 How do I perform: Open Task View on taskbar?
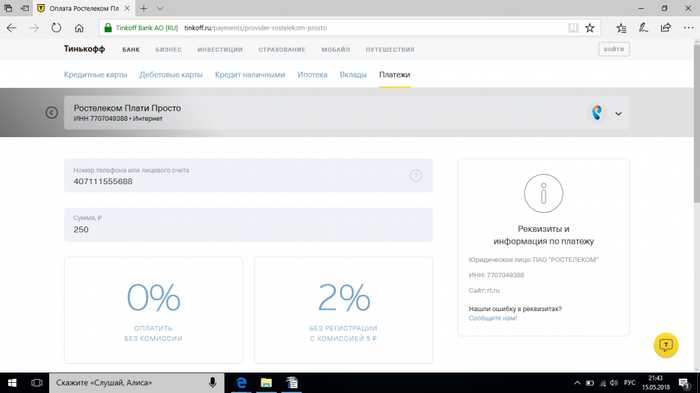coord(37,383)
